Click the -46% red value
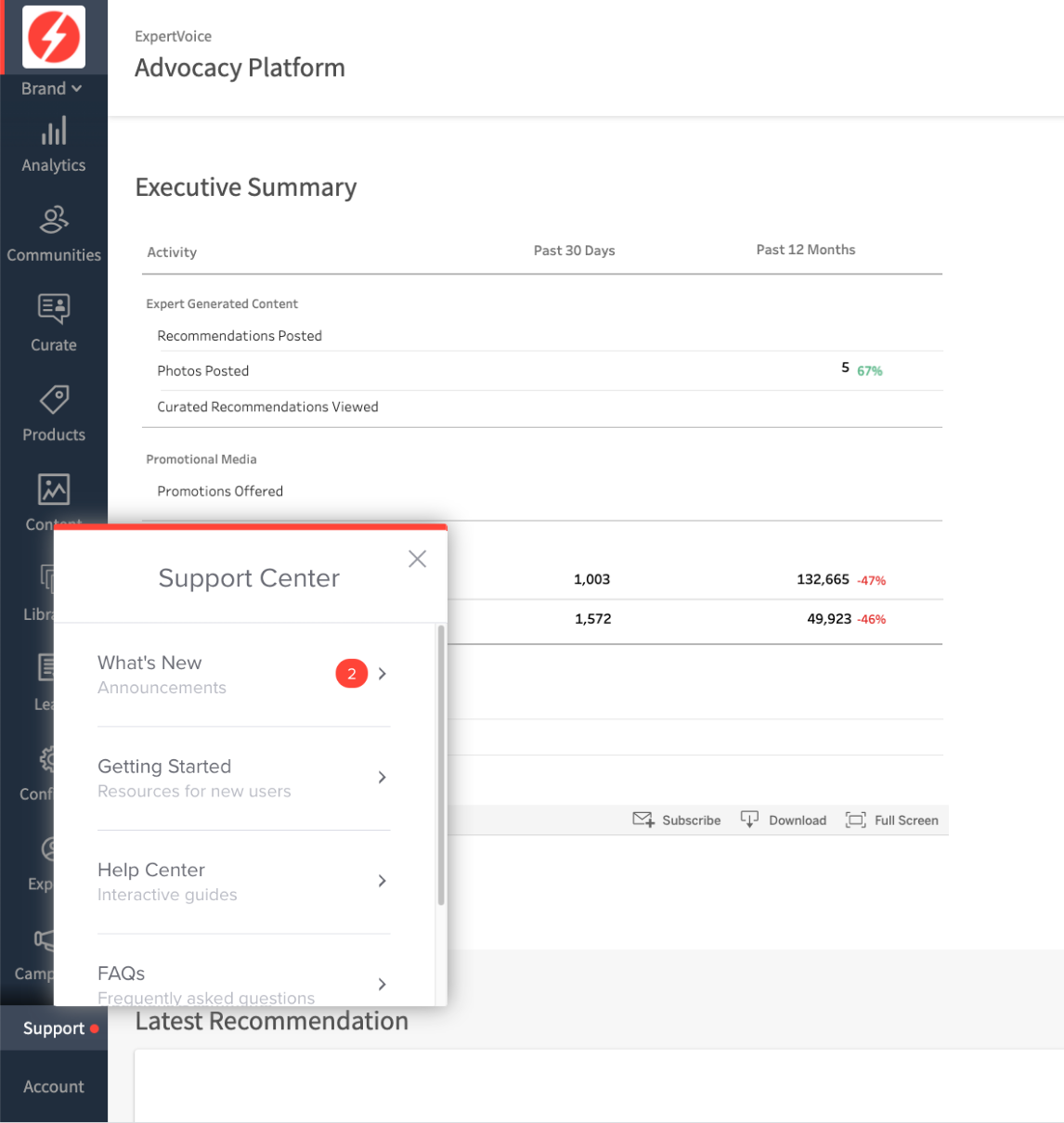The image size is (1064, 1123). 872,619
